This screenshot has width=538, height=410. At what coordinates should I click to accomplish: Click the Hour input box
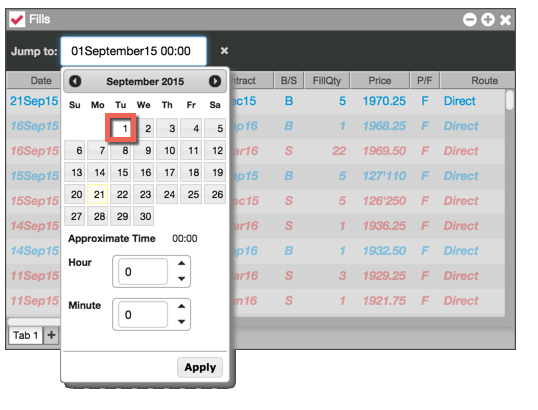[x=143, y=272]
